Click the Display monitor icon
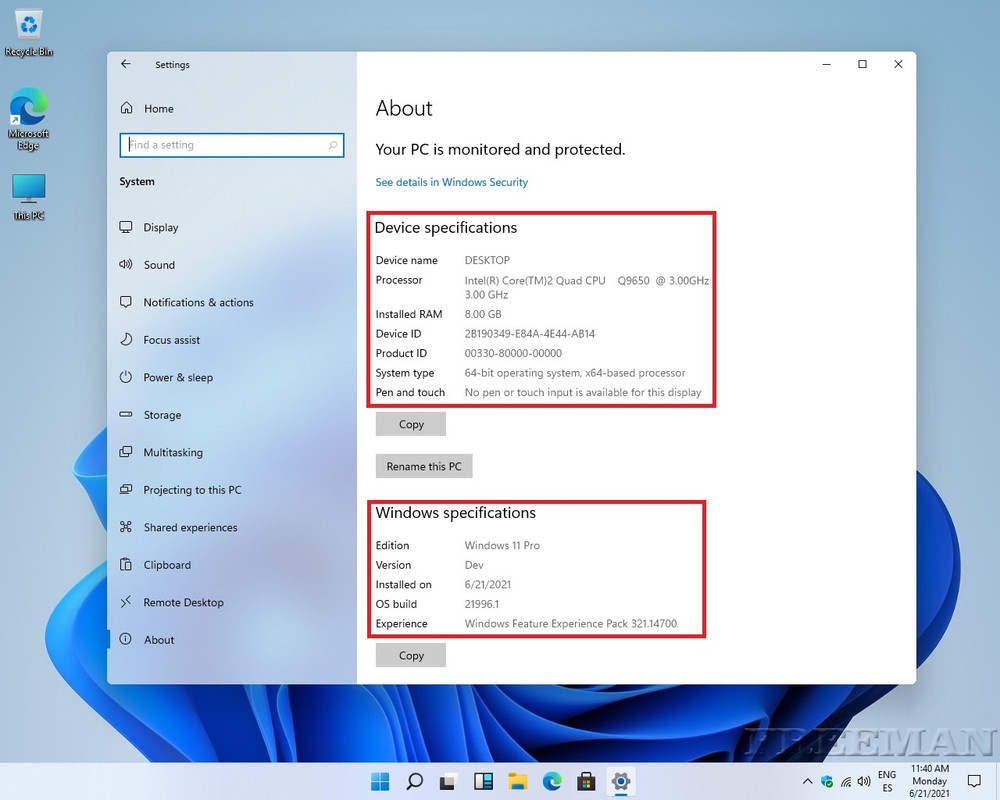 (x=126, y=226)
